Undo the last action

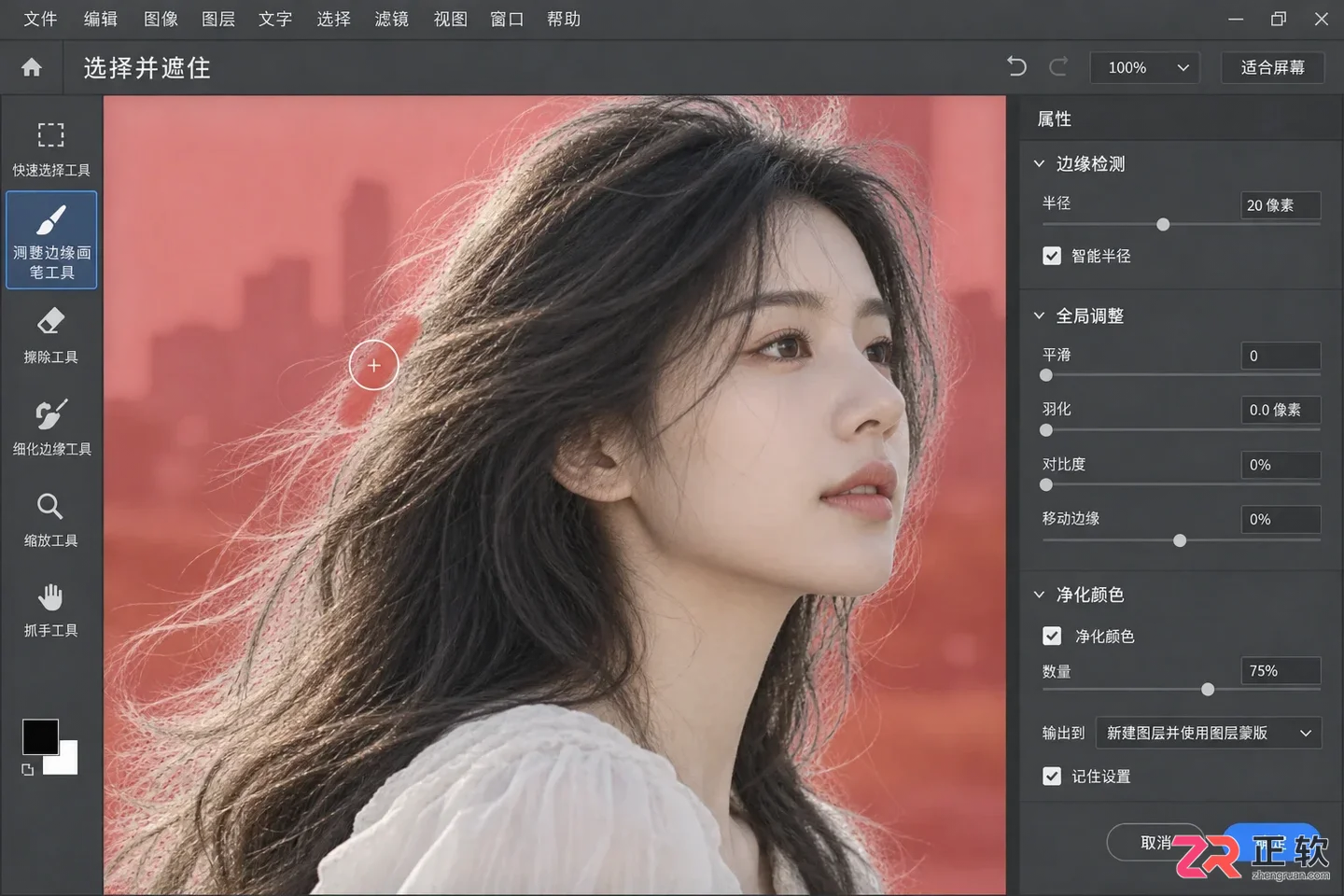[x=1016, y=67]
